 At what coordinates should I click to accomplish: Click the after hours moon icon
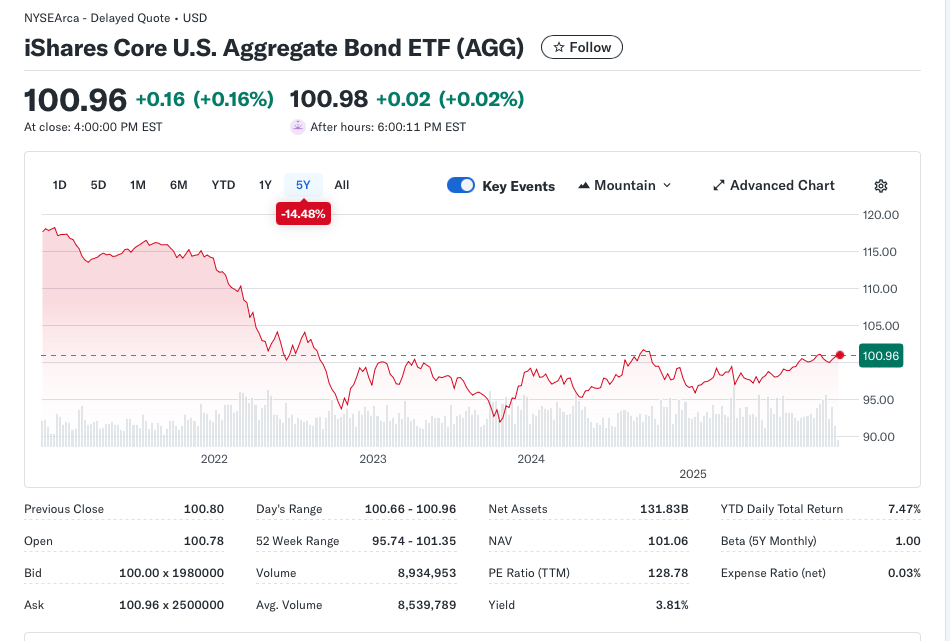(x=297, y=127)
